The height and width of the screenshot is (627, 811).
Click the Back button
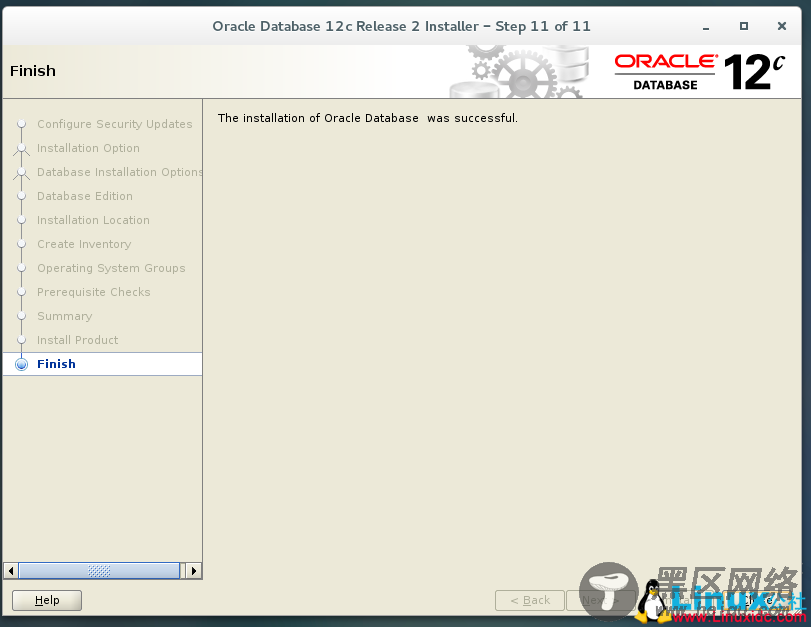tap(530, 600)
